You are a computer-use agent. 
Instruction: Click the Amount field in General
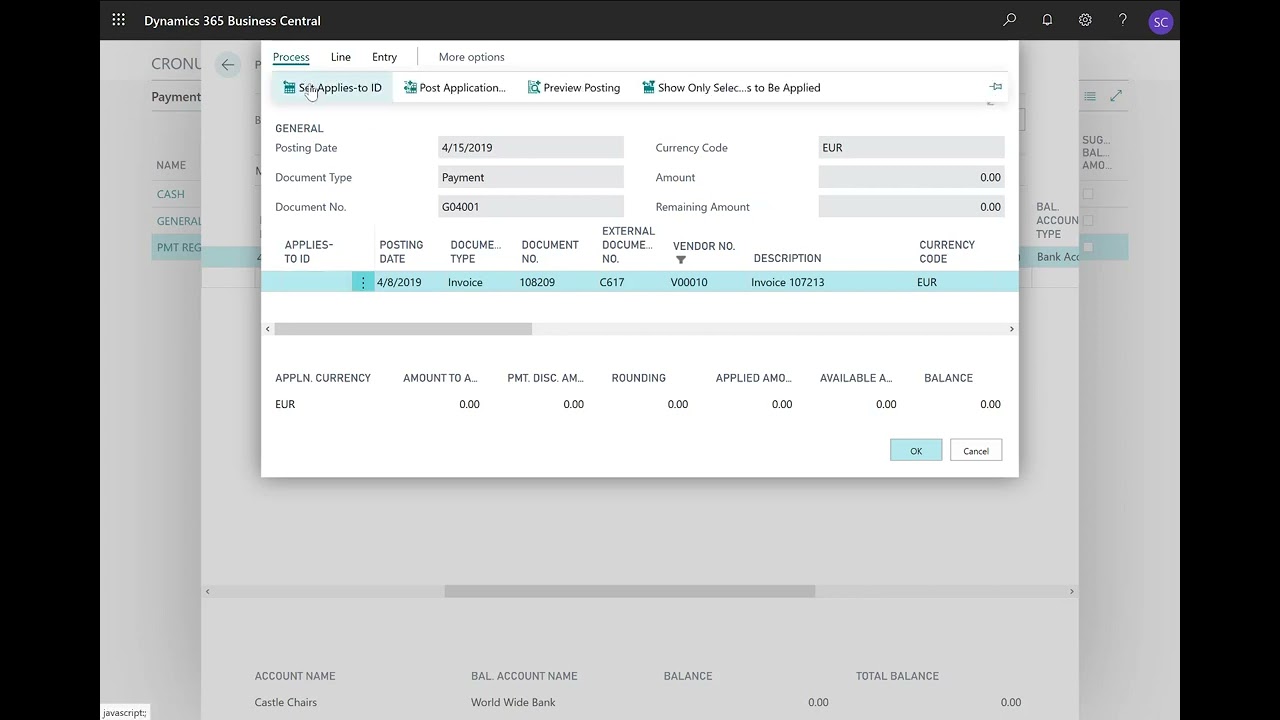[911, 177]
